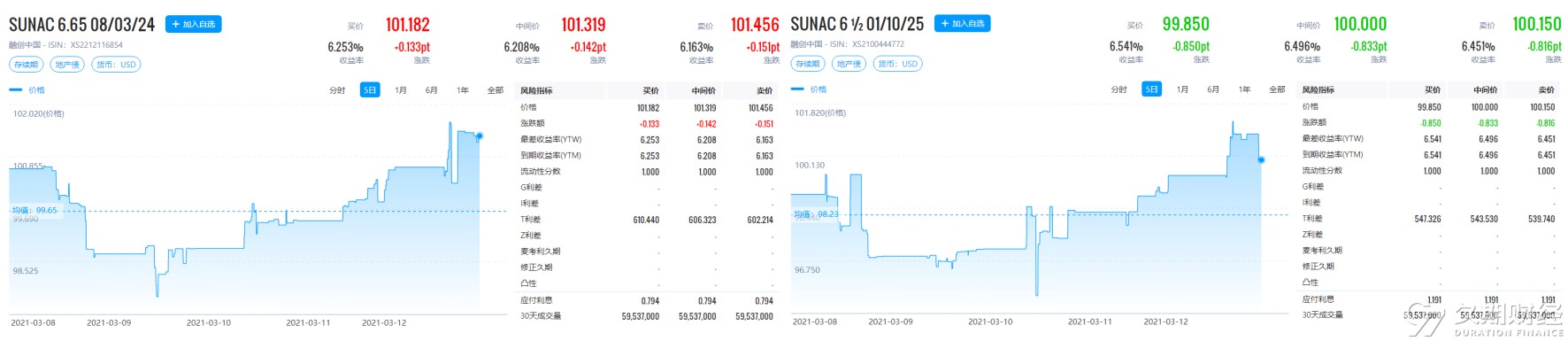The height and width of the screenshot is (341, 1568).
Task: Click 风险指标 header in left table
Action: pos(536,90)
